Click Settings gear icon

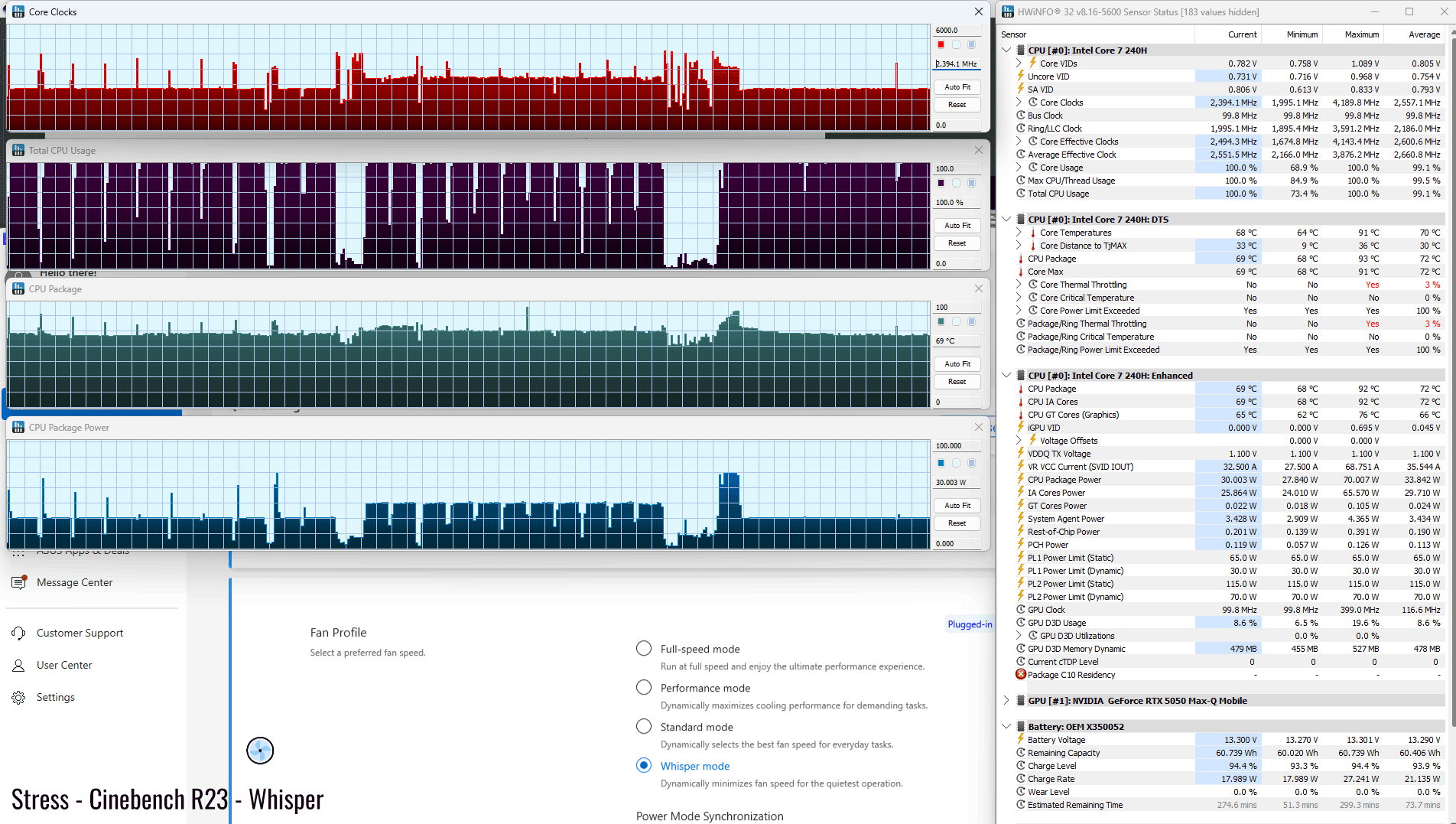click(19, 697)
